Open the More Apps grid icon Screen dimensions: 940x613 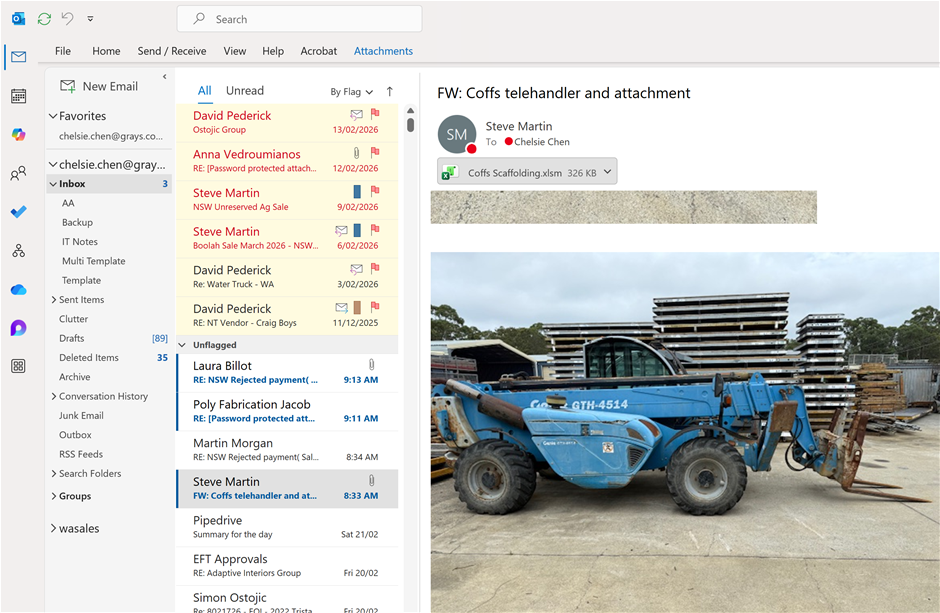[18, 366]
